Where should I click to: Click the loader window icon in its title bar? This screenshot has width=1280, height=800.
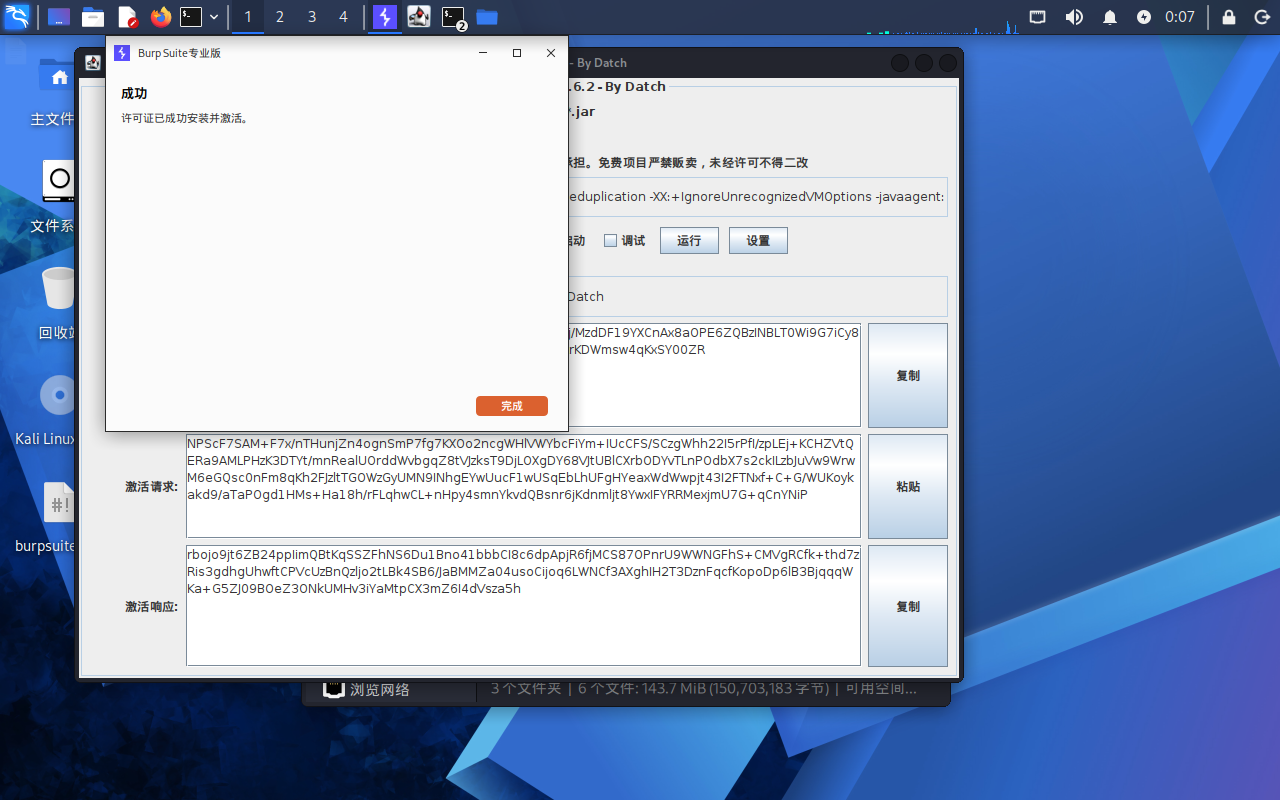tap(93, 63)
